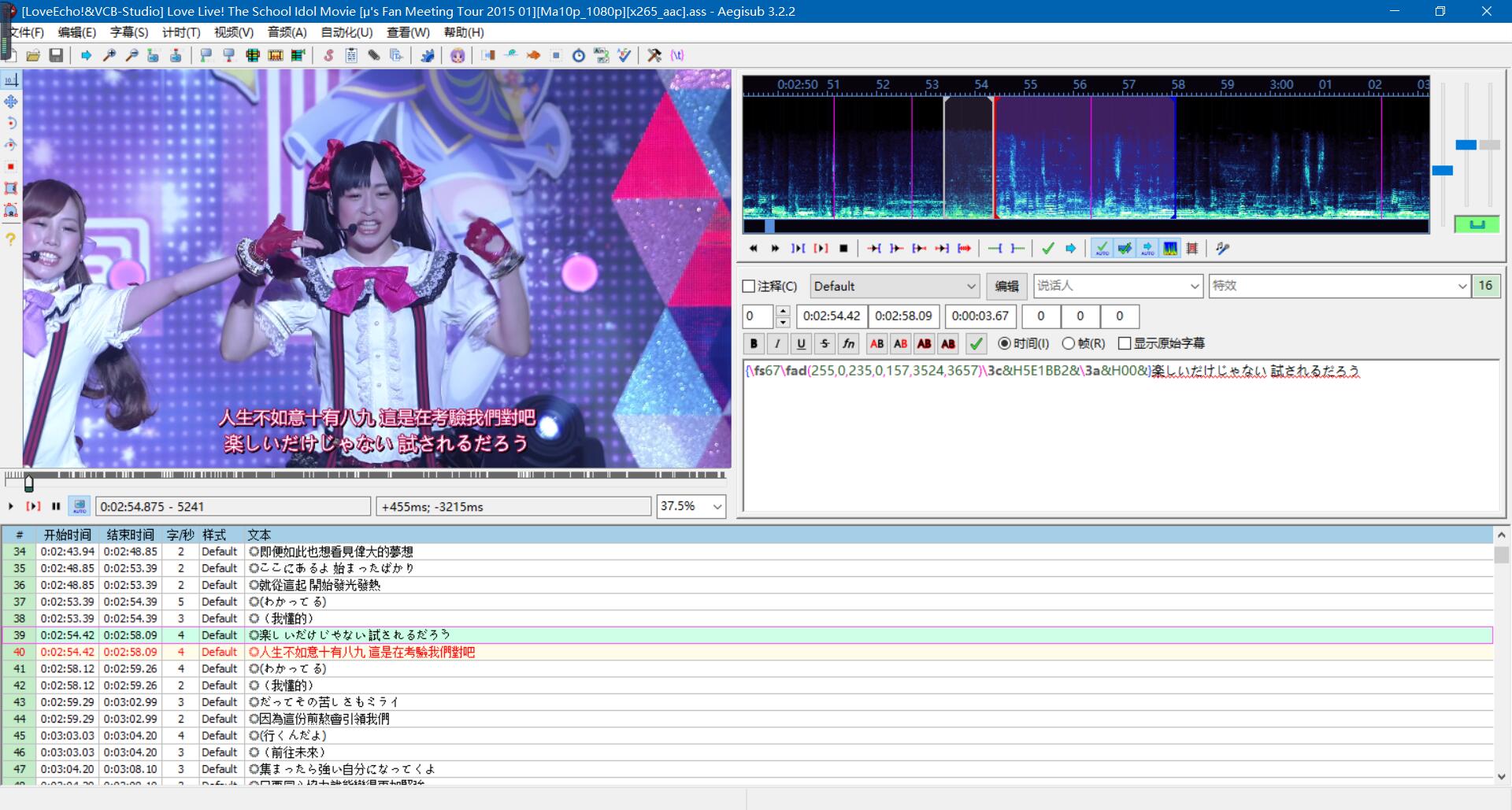Commit the line with green check button
The width and height of the screenshot is (1512, 810).
coord(976,343)
